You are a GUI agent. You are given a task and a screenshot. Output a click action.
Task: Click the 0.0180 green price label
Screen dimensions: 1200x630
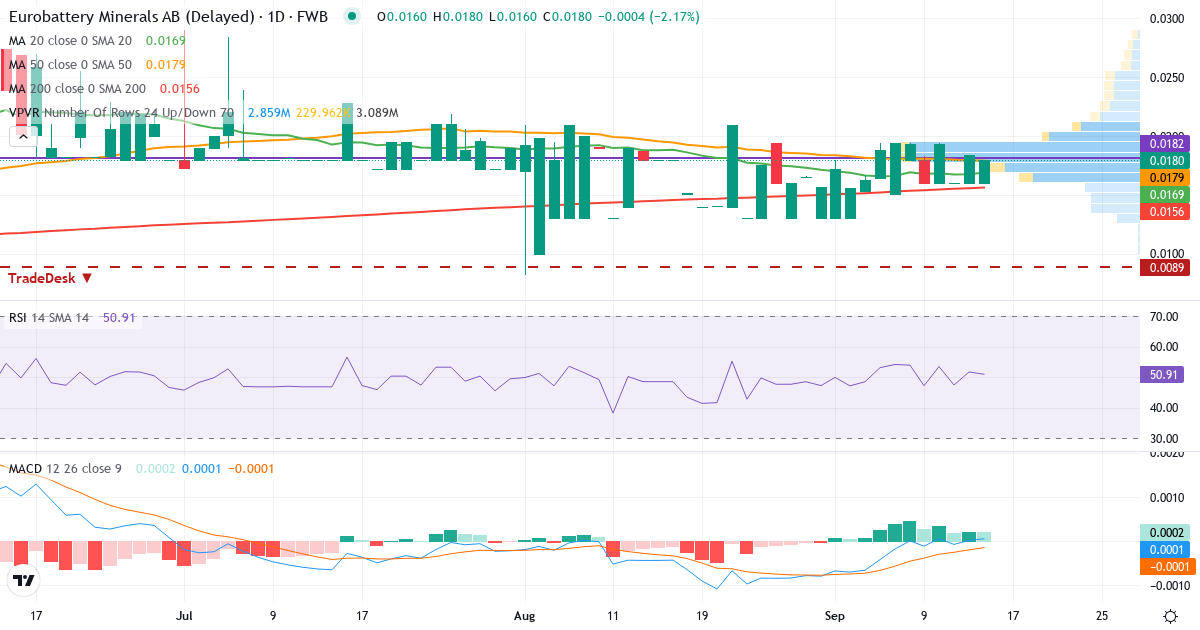pyautogui.click(x=1166, y=160)
